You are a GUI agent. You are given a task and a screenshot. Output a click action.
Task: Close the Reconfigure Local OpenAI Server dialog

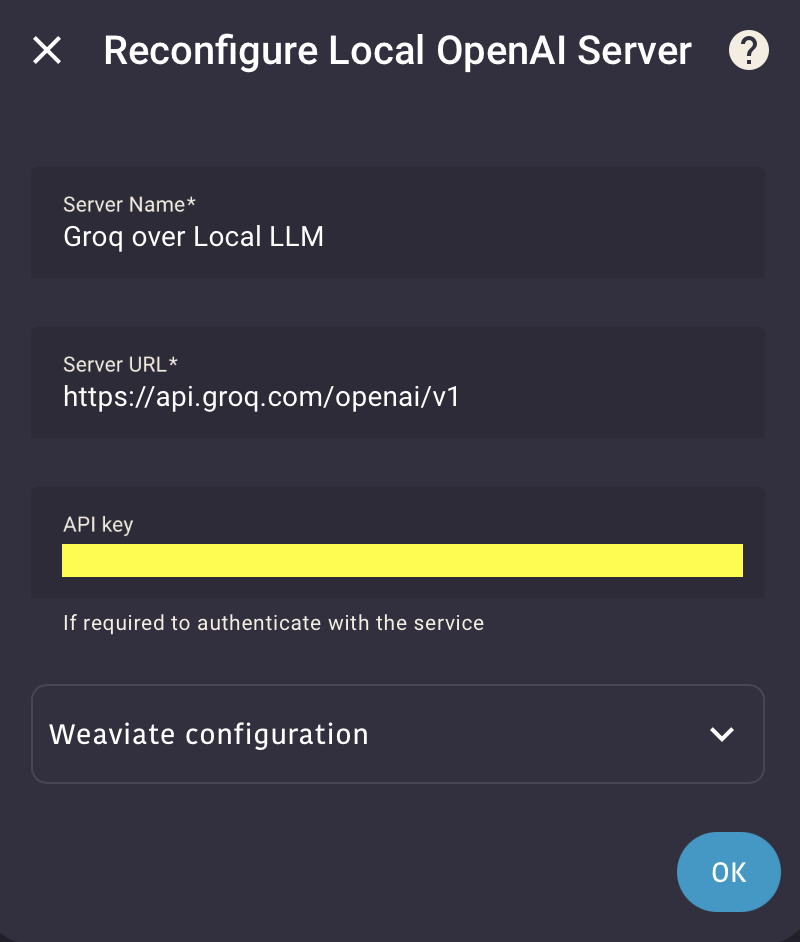coord(47,50)
